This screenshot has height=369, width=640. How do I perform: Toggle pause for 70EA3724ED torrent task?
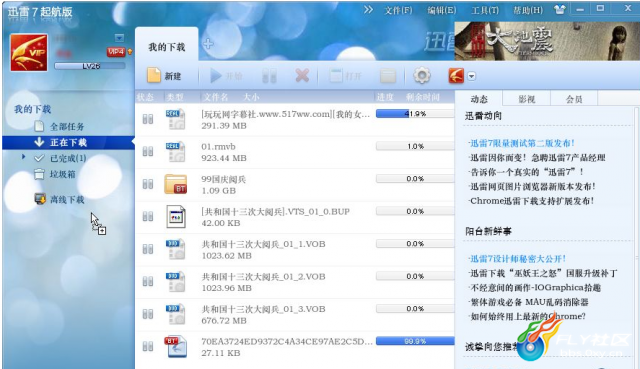(148, 347)
